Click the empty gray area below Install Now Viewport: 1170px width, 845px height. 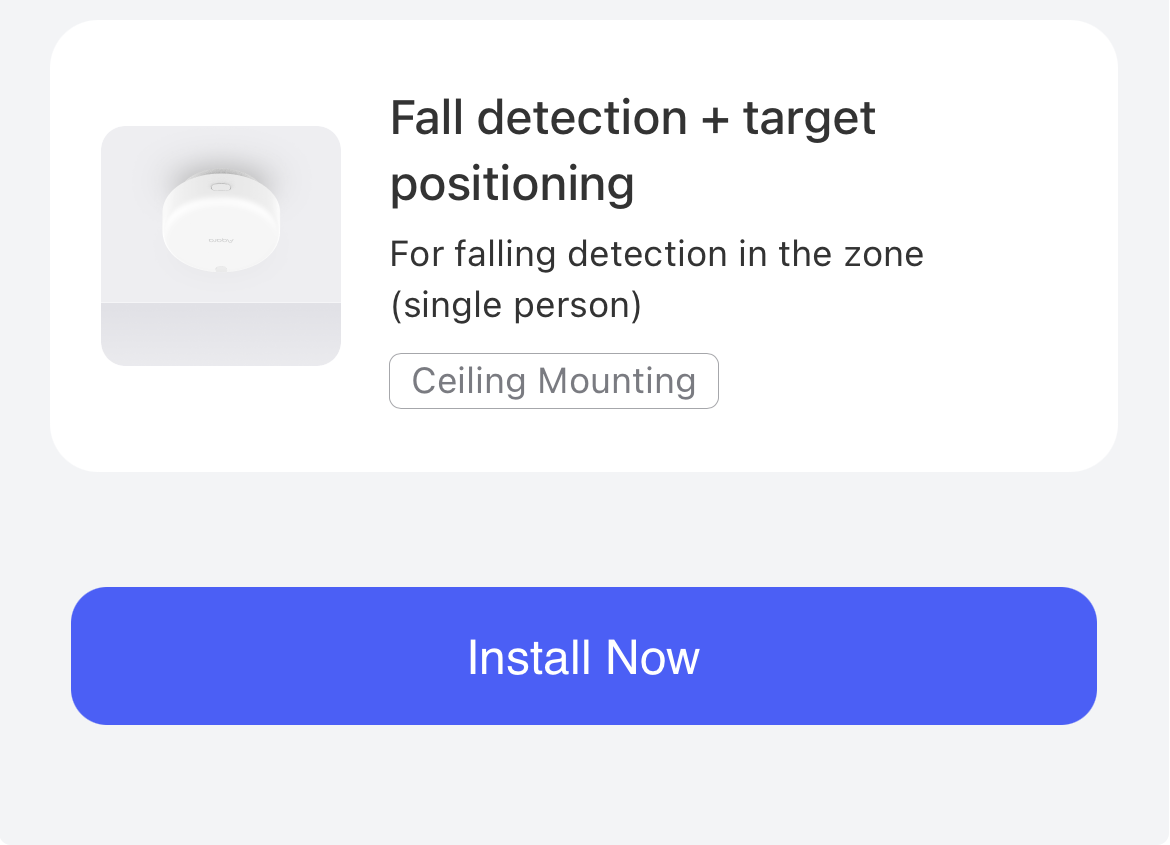click(x=584, y=785)
